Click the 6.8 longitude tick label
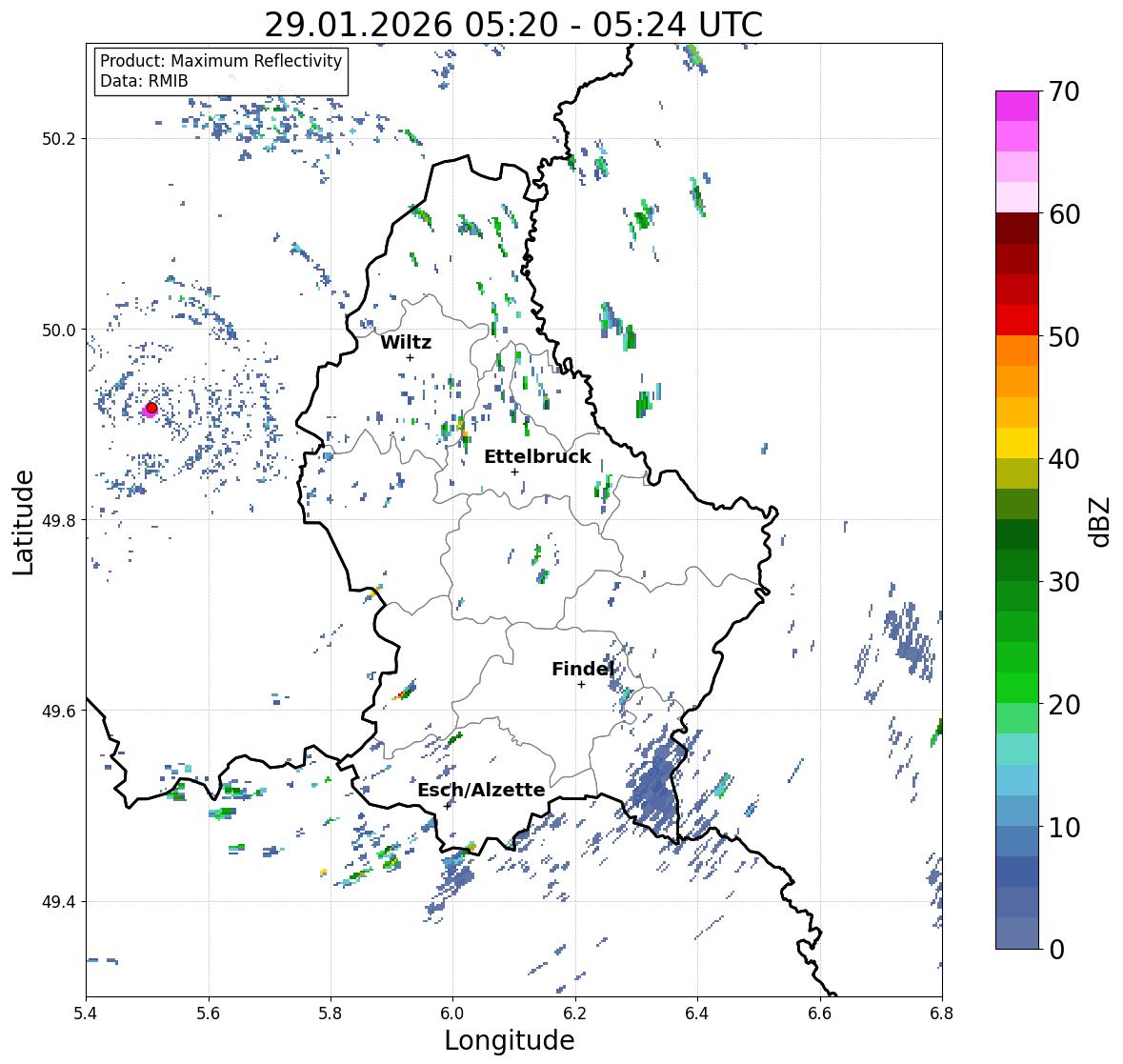This screenshot has width=1123, height=1064. click(942, 1014)
